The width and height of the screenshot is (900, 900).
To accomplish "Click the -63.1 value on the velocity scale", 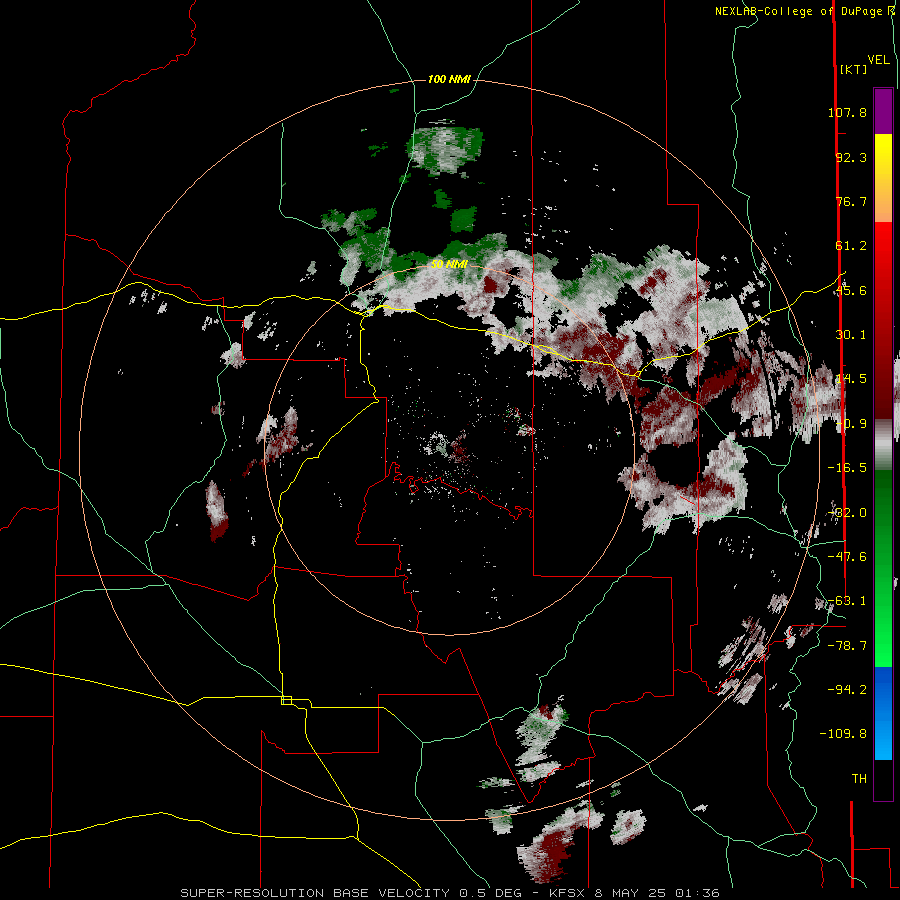I will click(x=847, y=601).
